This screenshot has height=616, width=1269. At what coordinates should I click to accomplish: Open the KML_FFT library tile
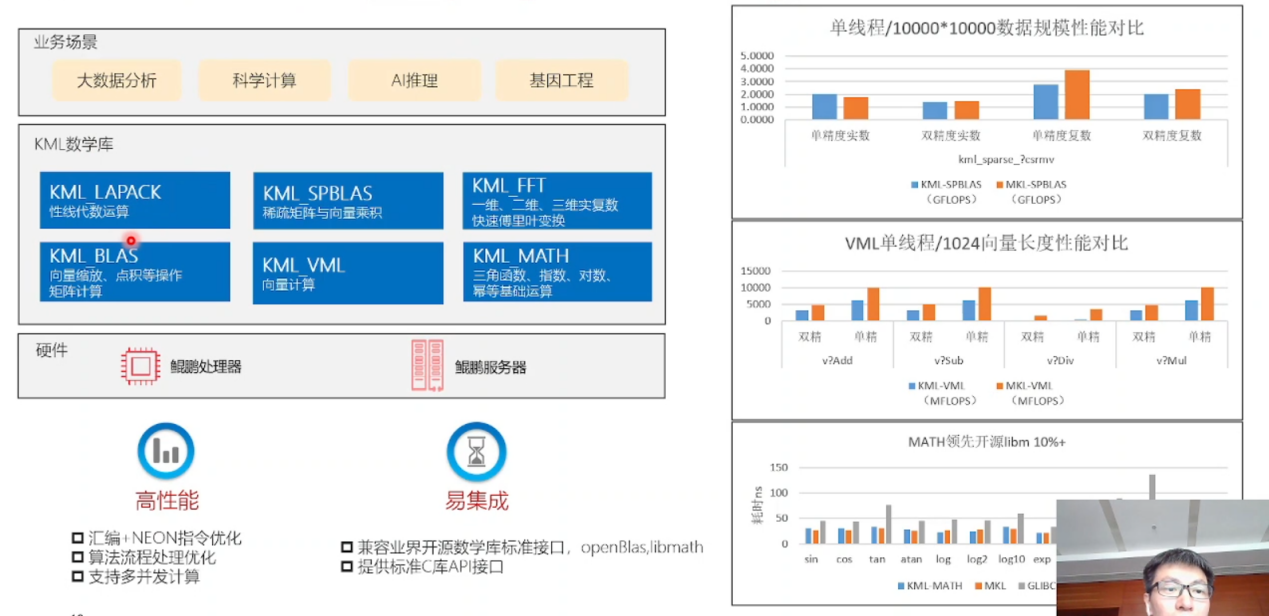tap(557, 201)
